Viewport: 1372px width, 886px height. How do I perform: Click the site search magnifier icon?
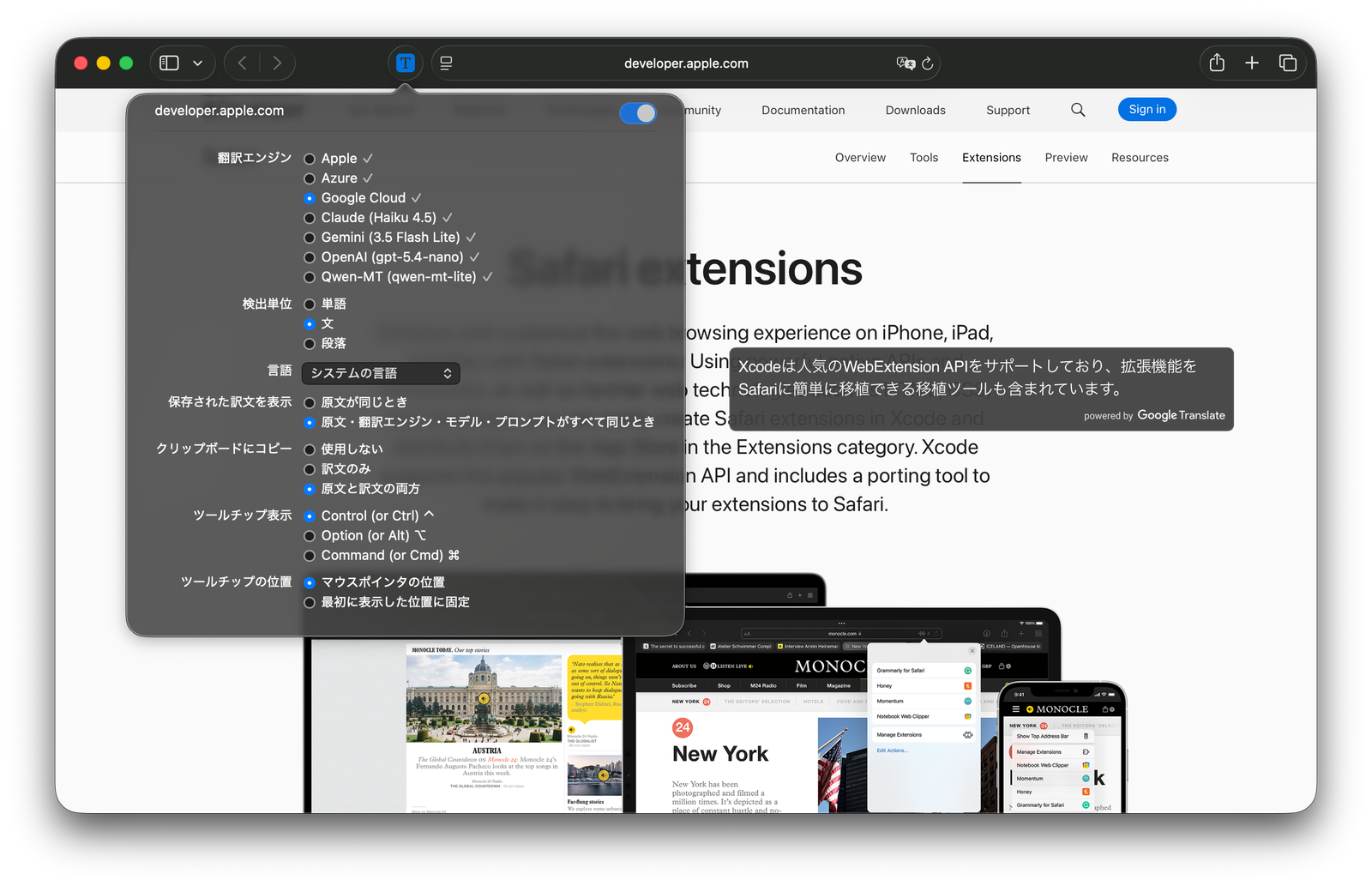(x=1078, y=110)
